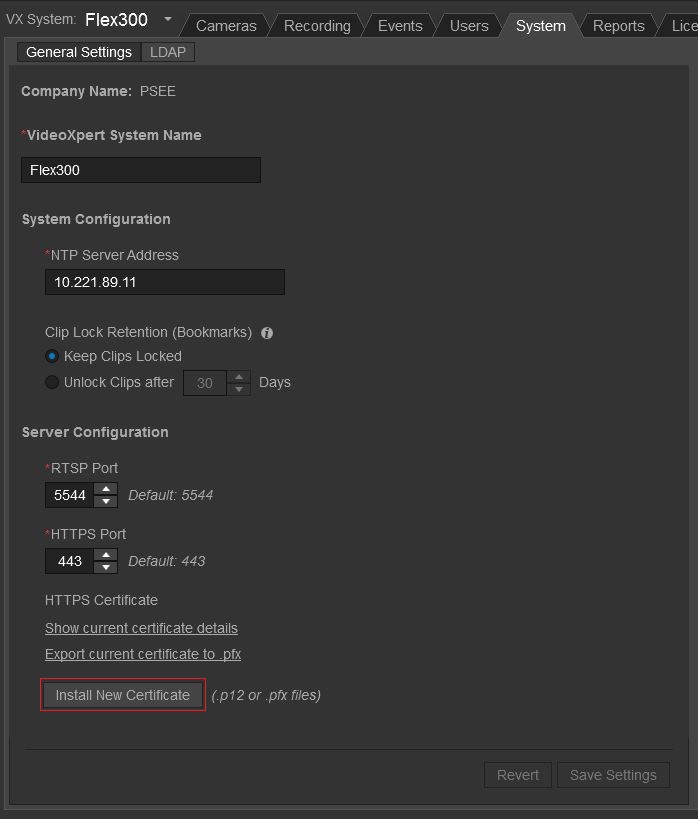698x819 pixels.
Task: Switch to the LDAP tab
Action: click(168, 52)
